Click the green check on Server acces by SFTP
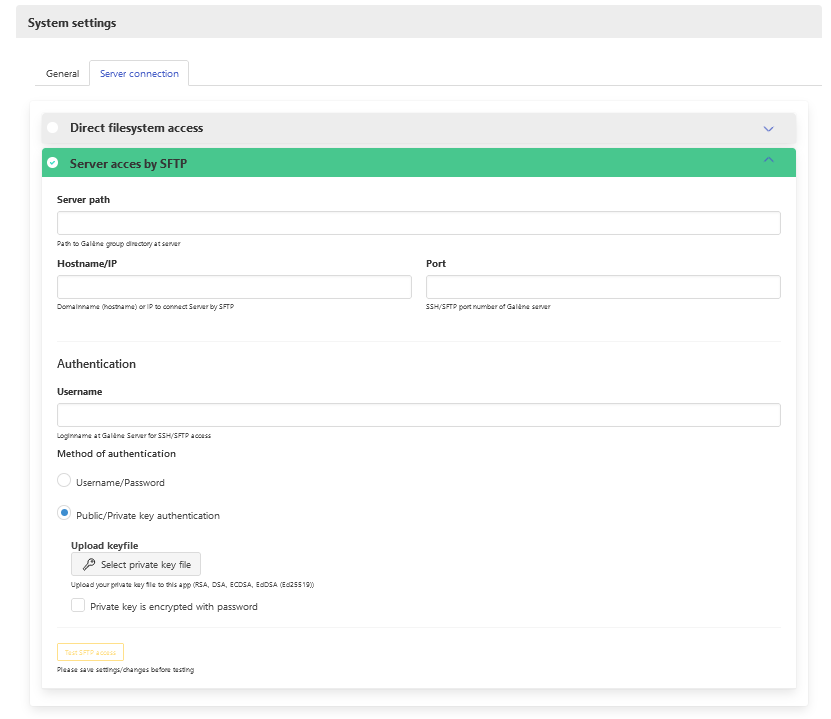Screen dimensions: 831x719 (x=52, y=163)
